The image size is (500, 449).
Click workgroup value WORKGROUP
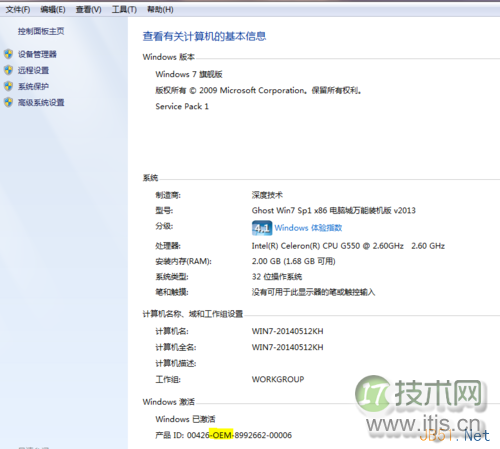pyautogui.click(x=278, y=379)
